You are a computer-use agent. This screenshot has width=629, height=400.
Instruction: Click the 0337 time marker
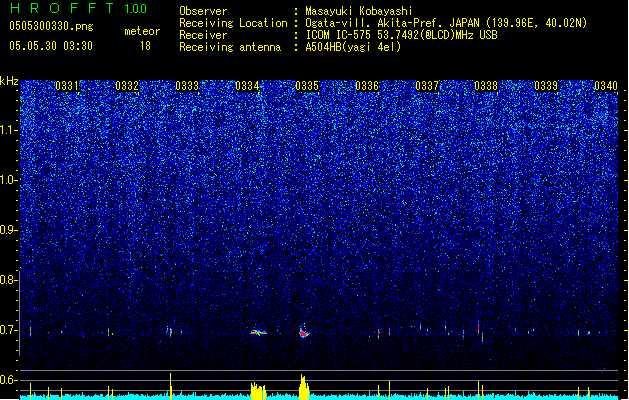pos(427,86)
